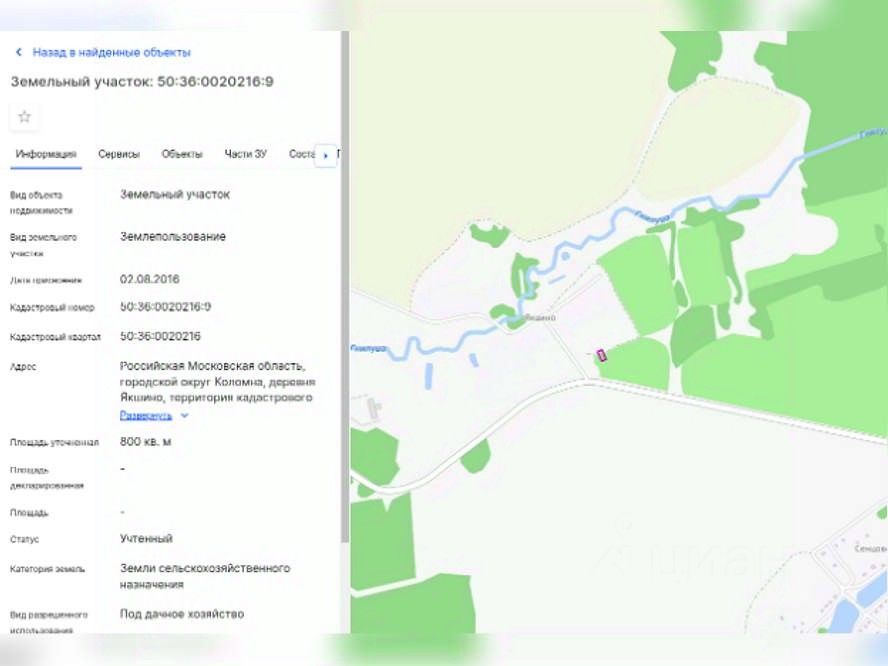888x666 pixels.
Task: Open the Части ЗУ tab
Action: click(246, 154)
